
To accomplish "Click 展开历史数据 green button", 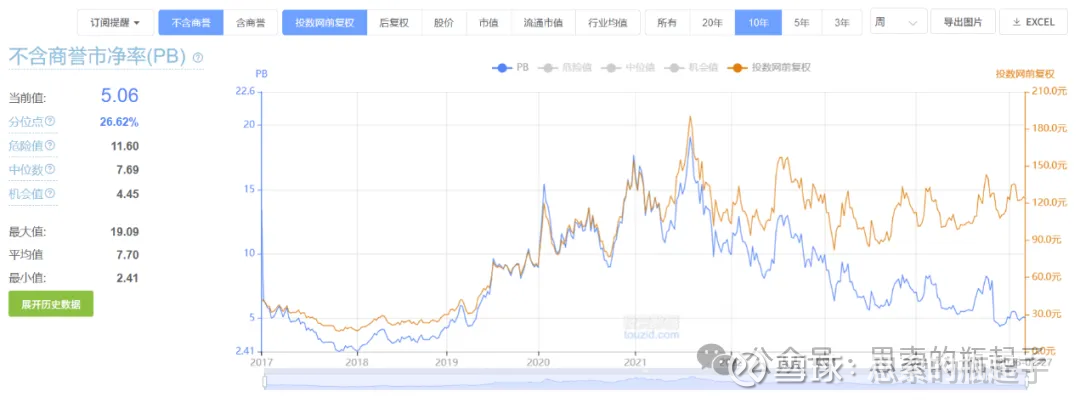I will [50, 304].
